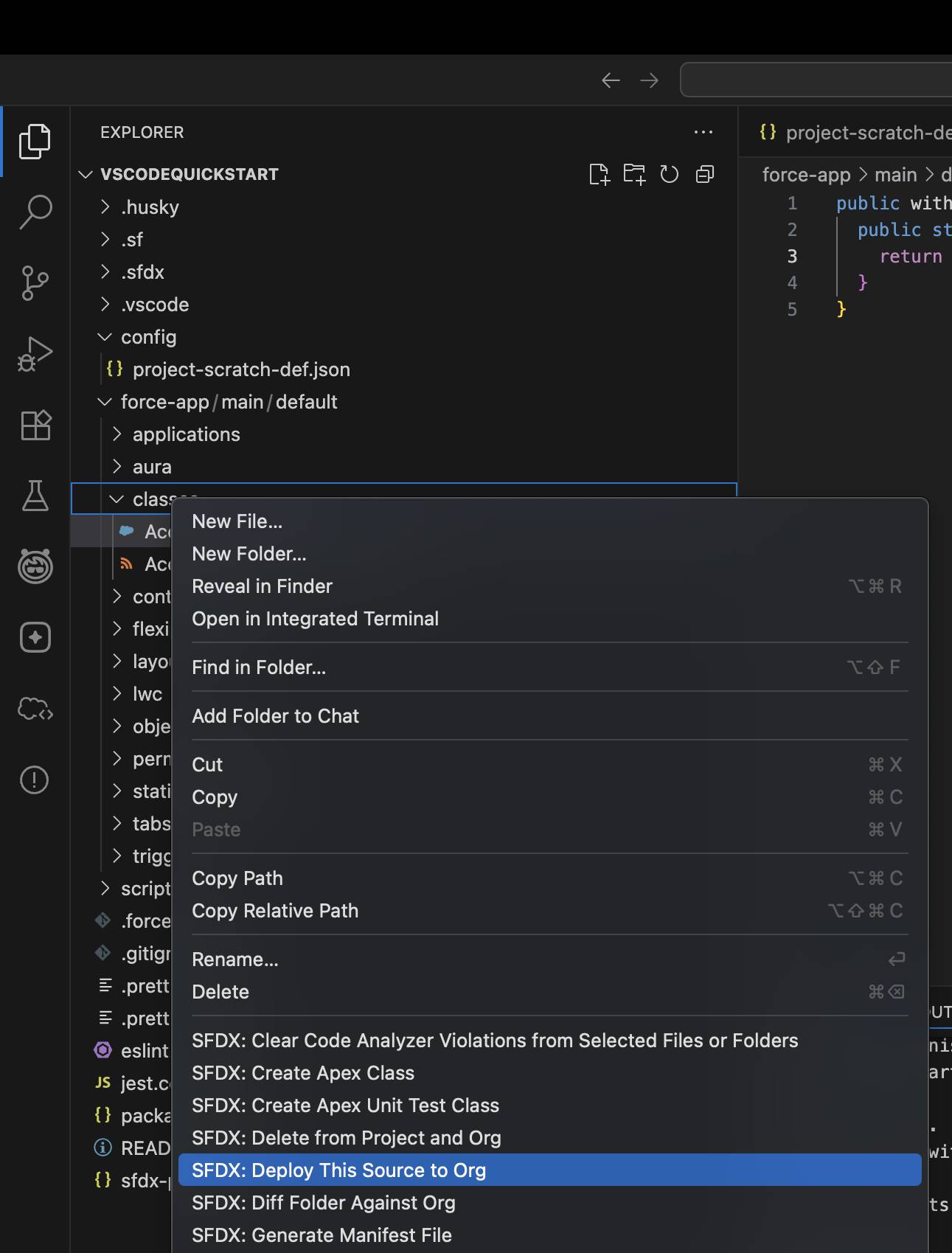Collapse all folders in Explorer
Image resolution: width=952 pixels, height=1253 pixels.
click(705, 174)
